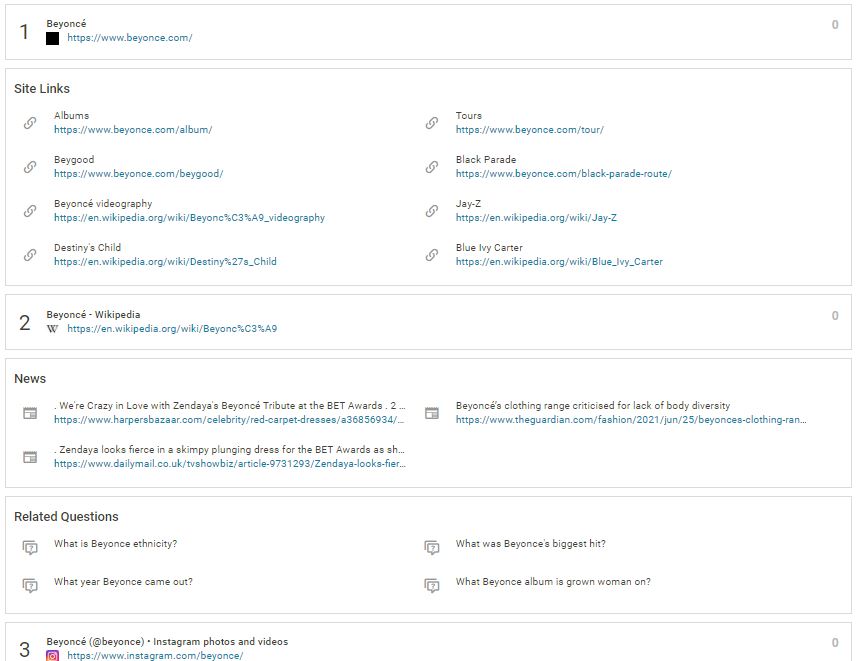856x661 pixels.
Task: Click question icon beside 'What year Beyonce came out?'
Action: [30, 586]
